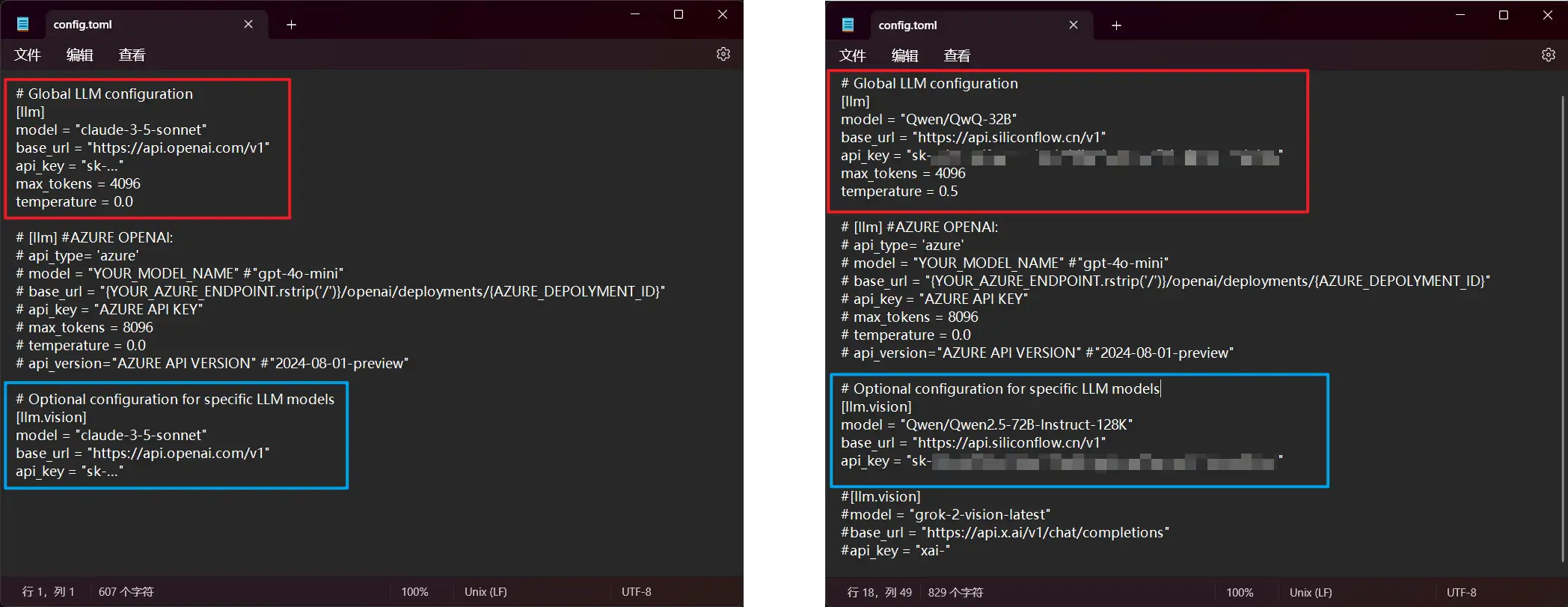Click UTF-8 encoding in left status bar
This screenshot has width=1568, height=607.
636,591
